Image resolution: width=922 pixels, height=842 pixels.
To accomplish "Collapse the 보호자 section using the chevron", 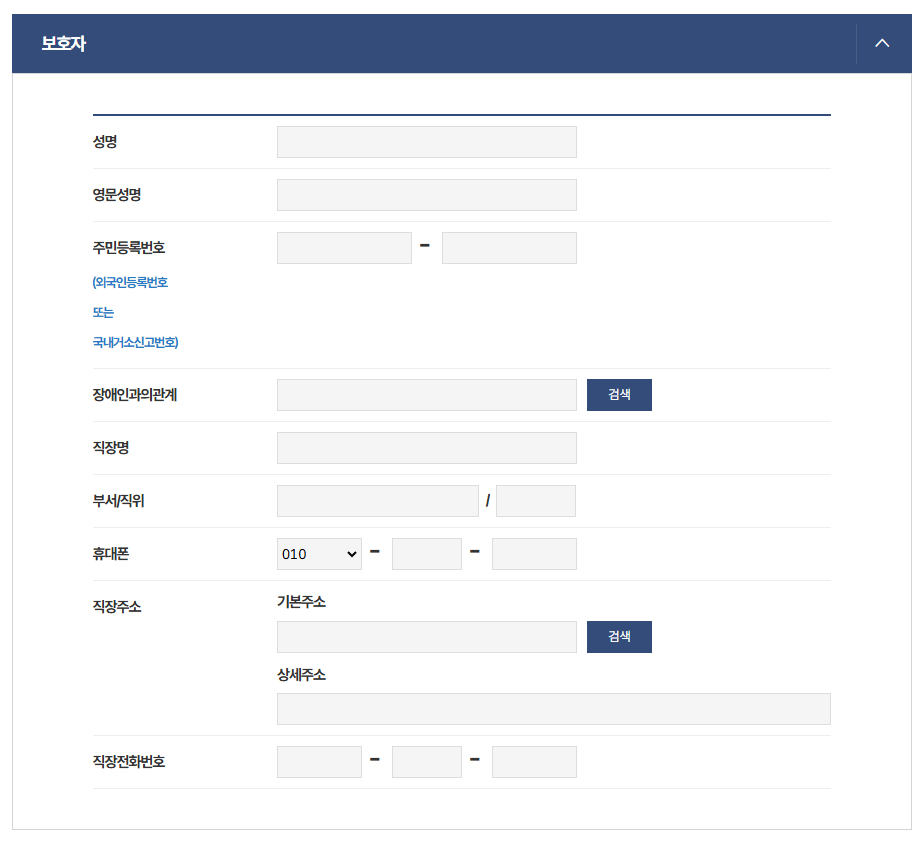I will [x=882, y=43].
